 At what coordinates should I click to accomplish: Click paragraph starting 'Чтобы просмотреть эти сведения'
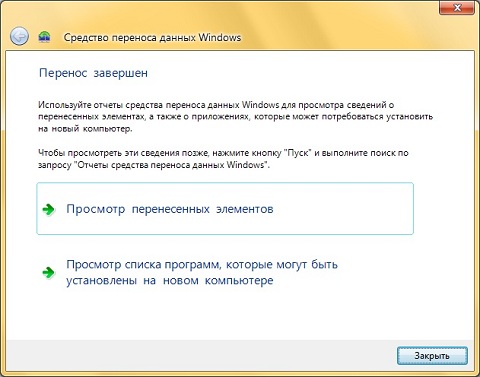223,159
